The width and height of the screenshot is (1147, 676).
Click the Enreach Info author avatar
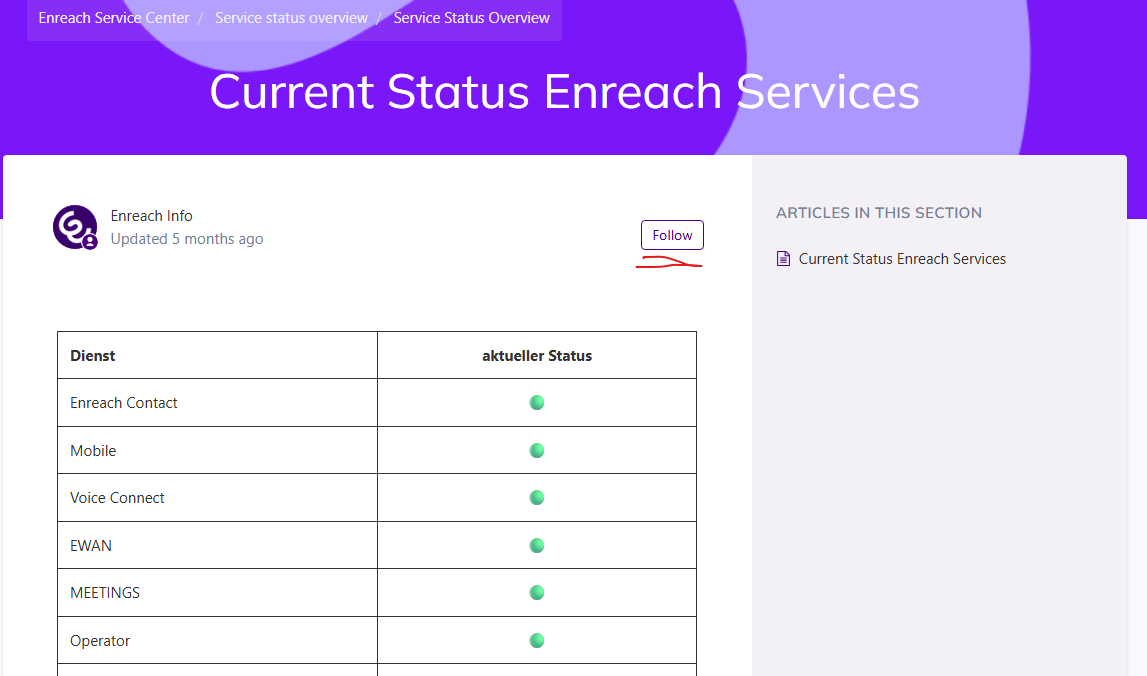click(75, 227)
